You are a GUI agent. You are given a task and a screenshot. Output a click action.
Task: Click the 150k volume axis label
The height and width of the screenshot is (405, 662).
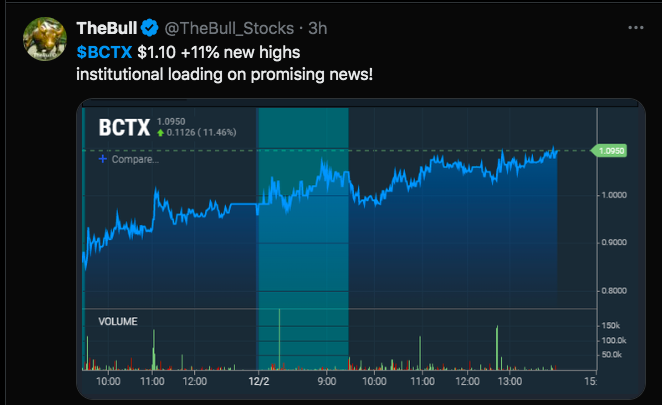click(x=610, y=326)
